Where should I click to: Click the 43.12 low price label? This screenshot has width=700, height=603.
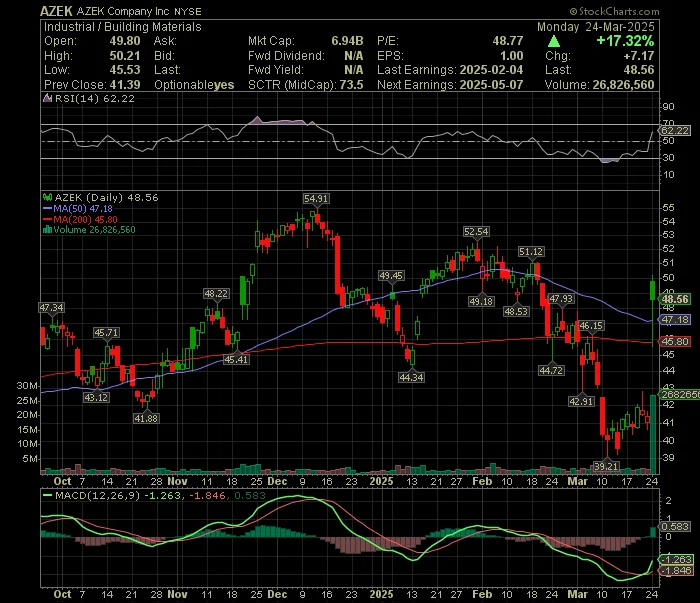pos(96,397)
